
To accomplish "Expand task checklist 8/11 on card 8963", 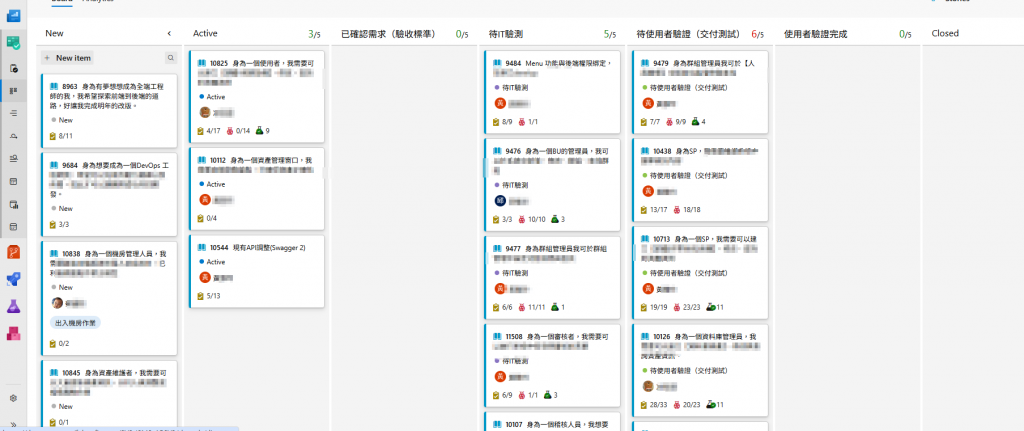I will point(61,136).
